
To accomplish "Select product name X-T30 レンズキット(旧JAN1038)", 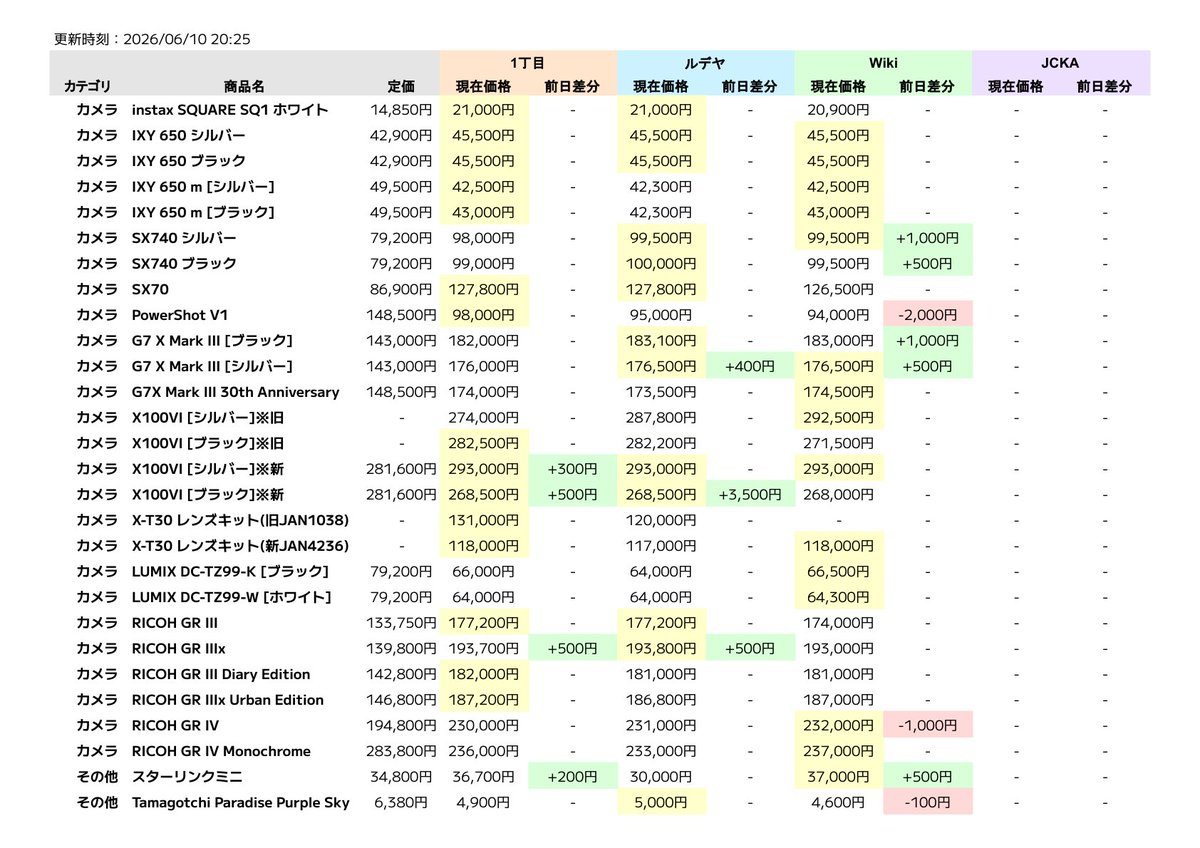I will (240, 520).
